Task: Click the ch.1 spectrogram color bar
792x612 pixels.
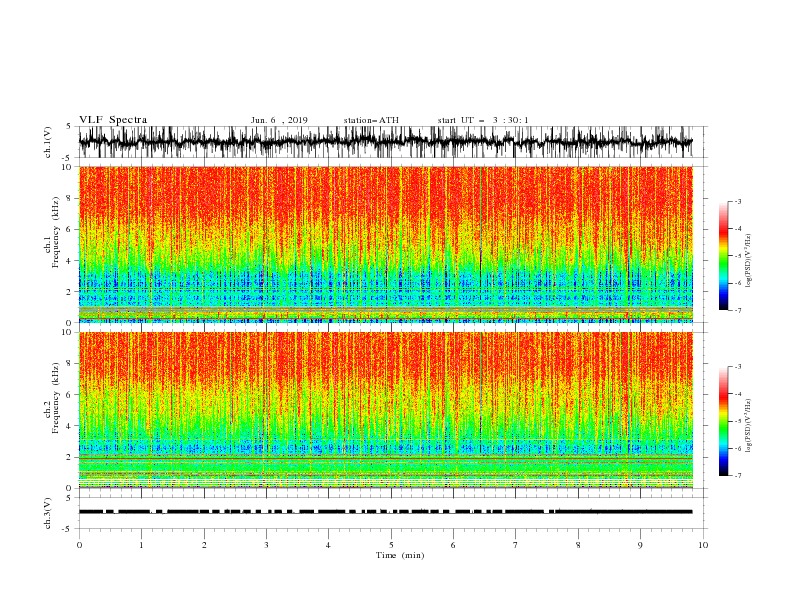Action: tap(724, 255)
